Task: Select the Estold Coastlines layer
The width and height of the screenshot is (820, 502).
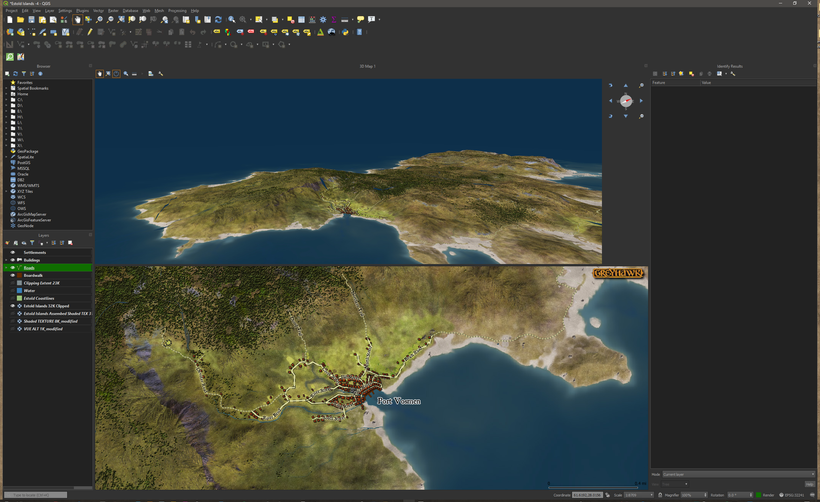Action: point(39,298)
